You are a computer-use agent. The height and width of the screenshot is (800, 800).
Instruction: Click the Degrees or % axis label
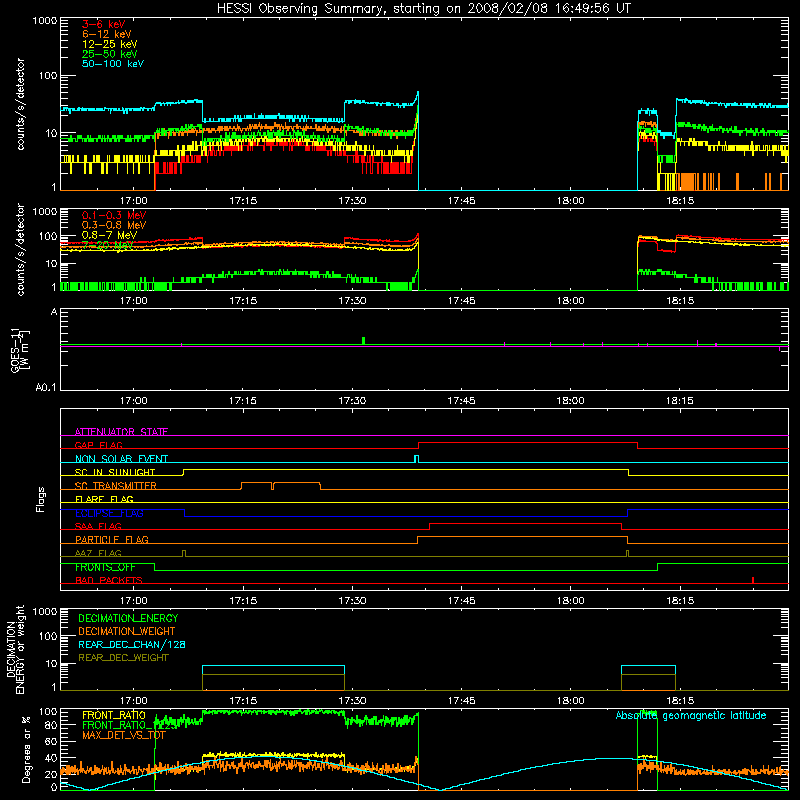point(26,749)
